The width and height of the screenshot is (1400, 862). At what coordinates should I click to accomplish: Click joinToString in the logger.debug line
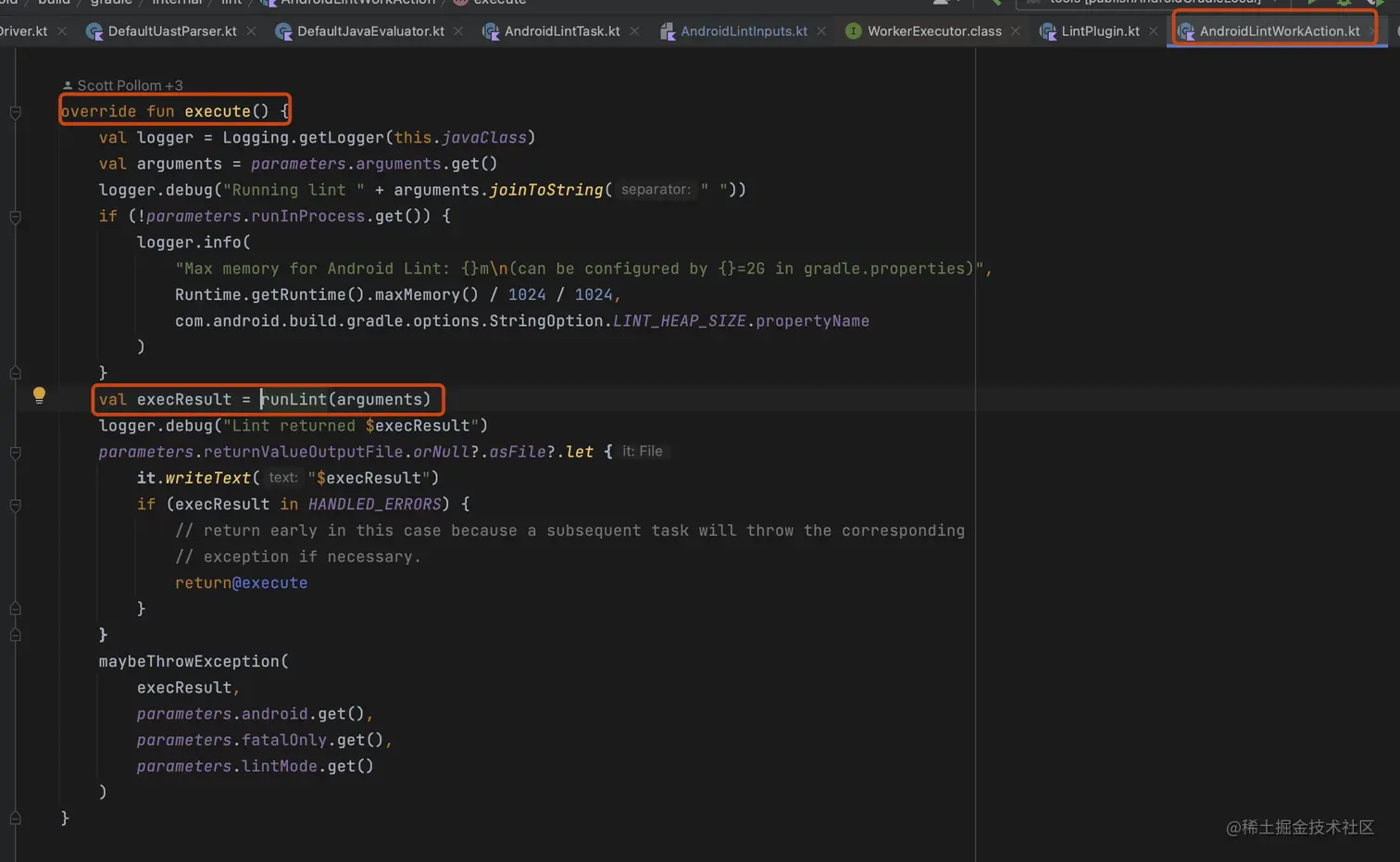546,190
